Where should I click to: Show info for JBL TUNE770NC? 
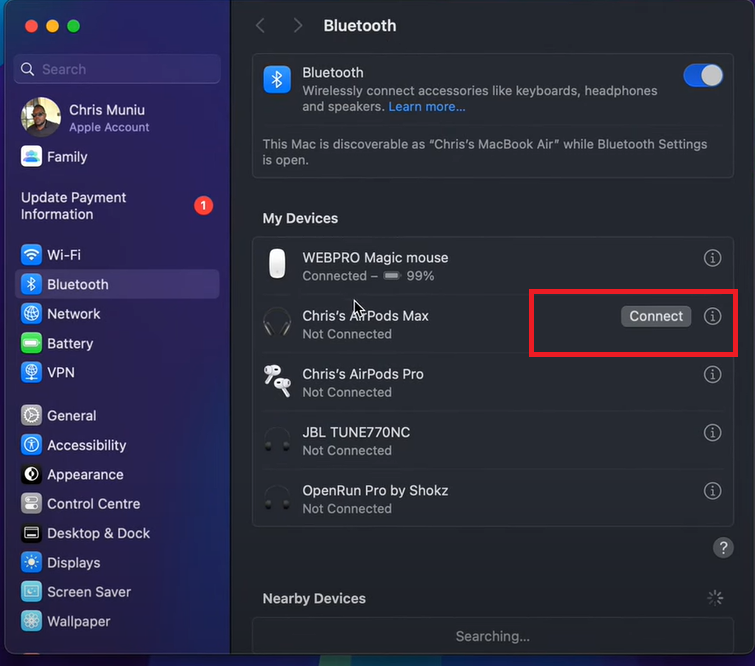point(712,432)
